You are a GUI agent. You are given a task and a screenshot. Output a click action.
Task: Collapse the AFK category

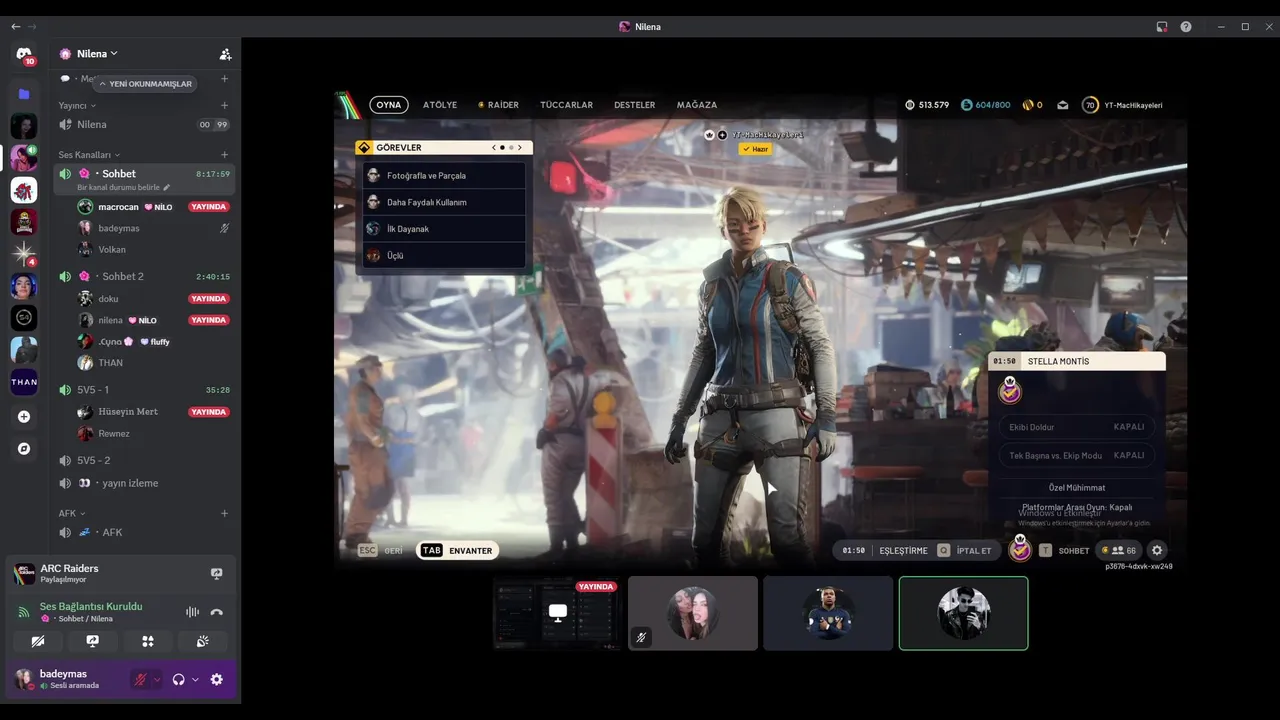(x=71, y=513)
